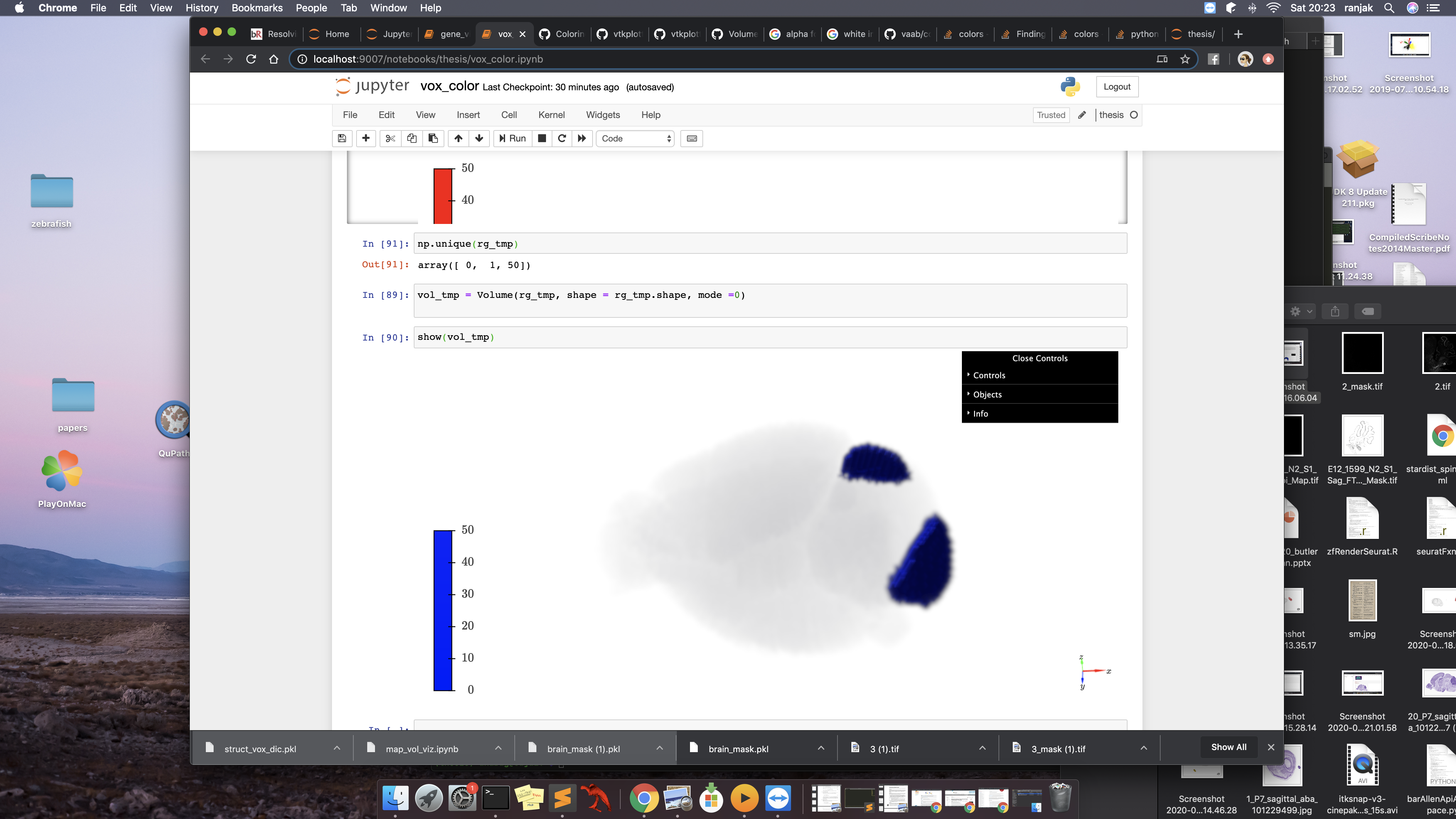Image resolution: width=1456 pixels, height=819 pixels.
Task: Move the selected cell down
Action: point(479,139)
